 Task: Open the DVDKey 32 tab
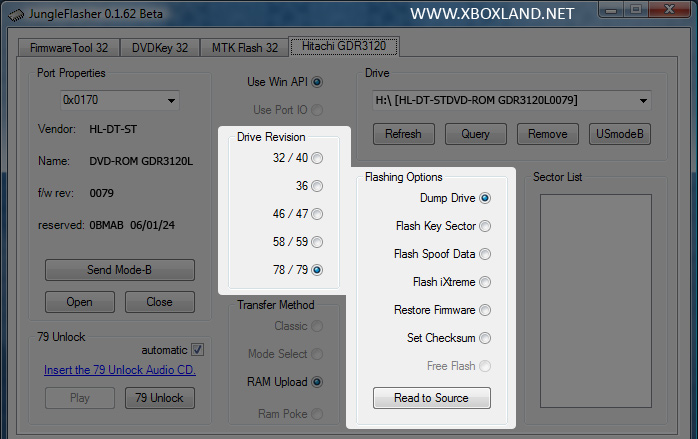point(160,48)
